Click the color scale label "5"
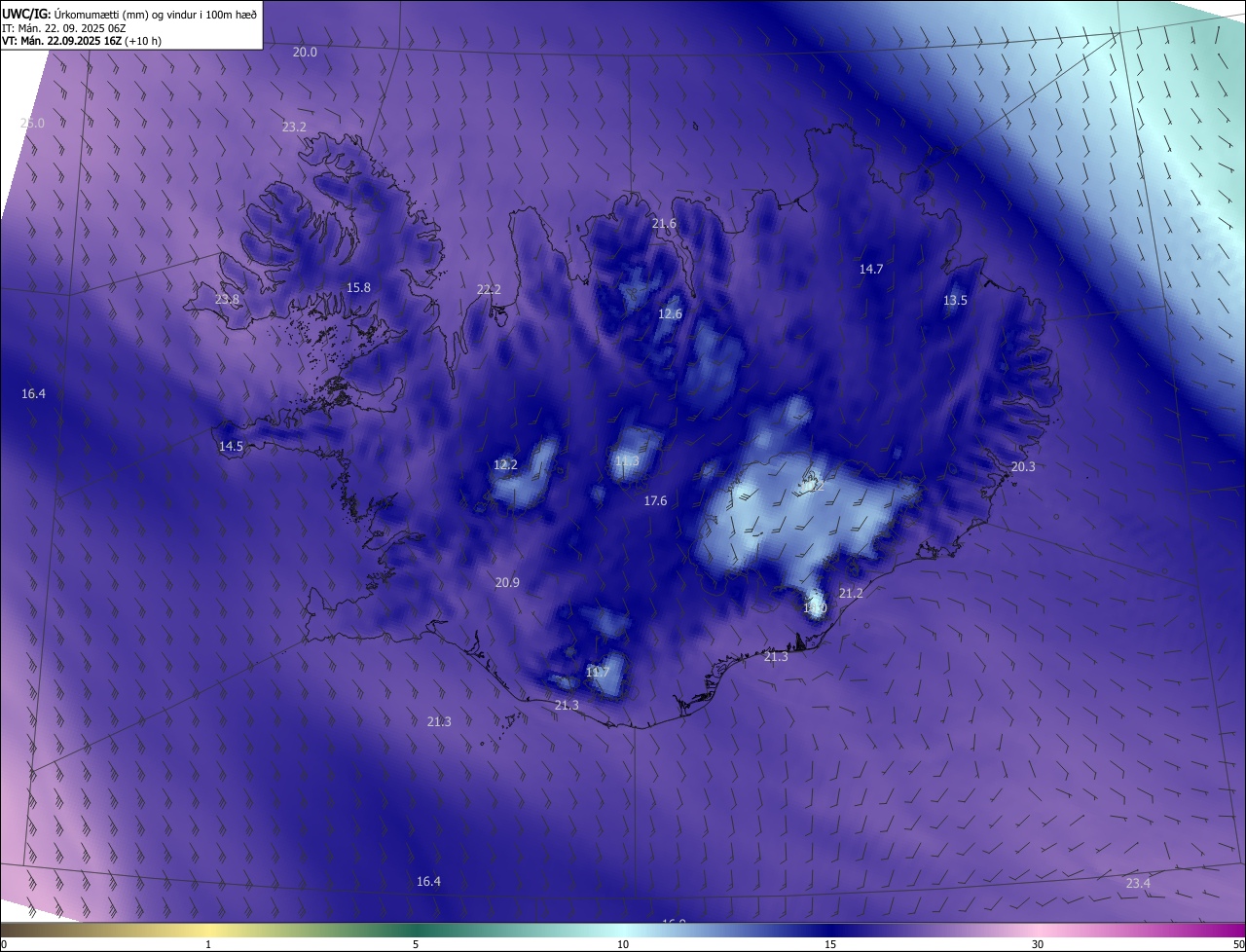 click(x=416, y=944)
